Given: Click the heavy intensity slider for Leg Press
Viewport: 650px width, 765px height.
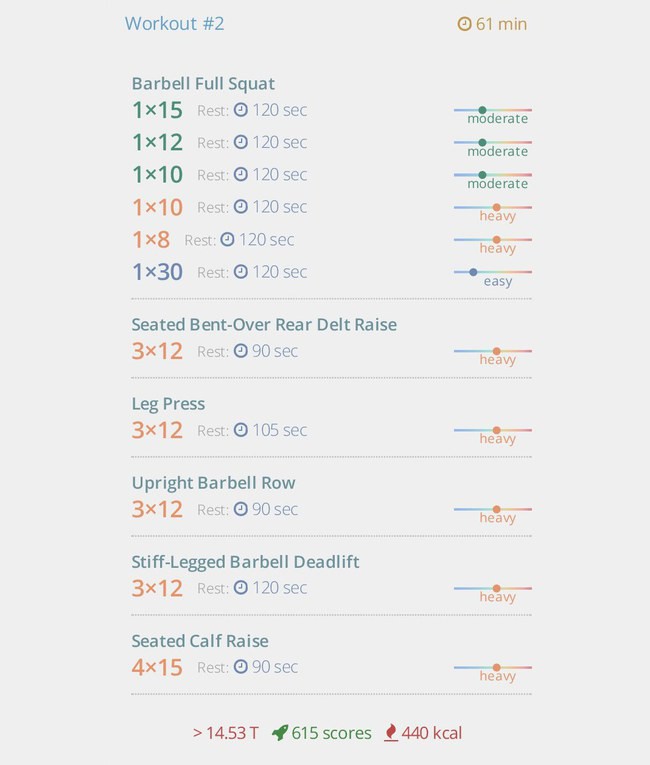Looking at the screenshot, I should pos(493,435).
